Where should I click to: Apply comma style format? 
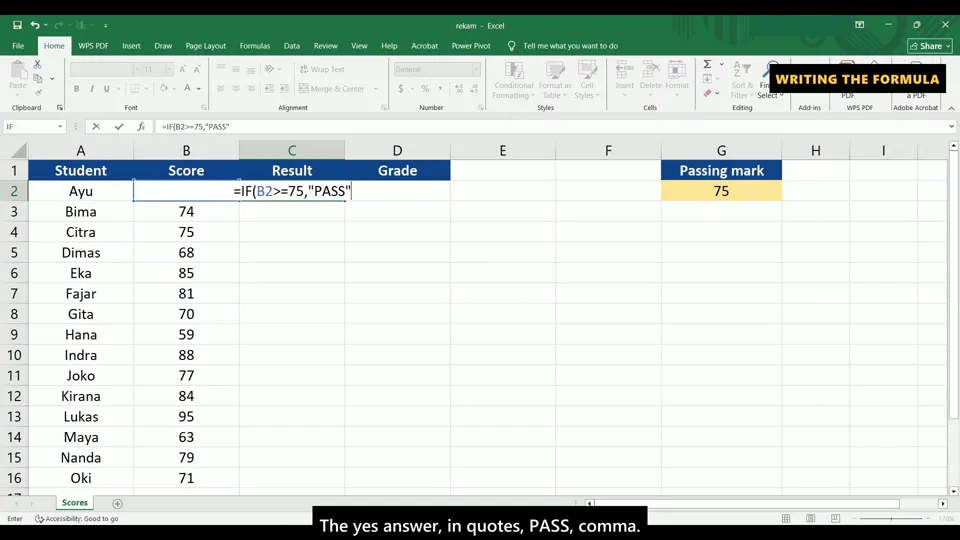click(440, 89)
